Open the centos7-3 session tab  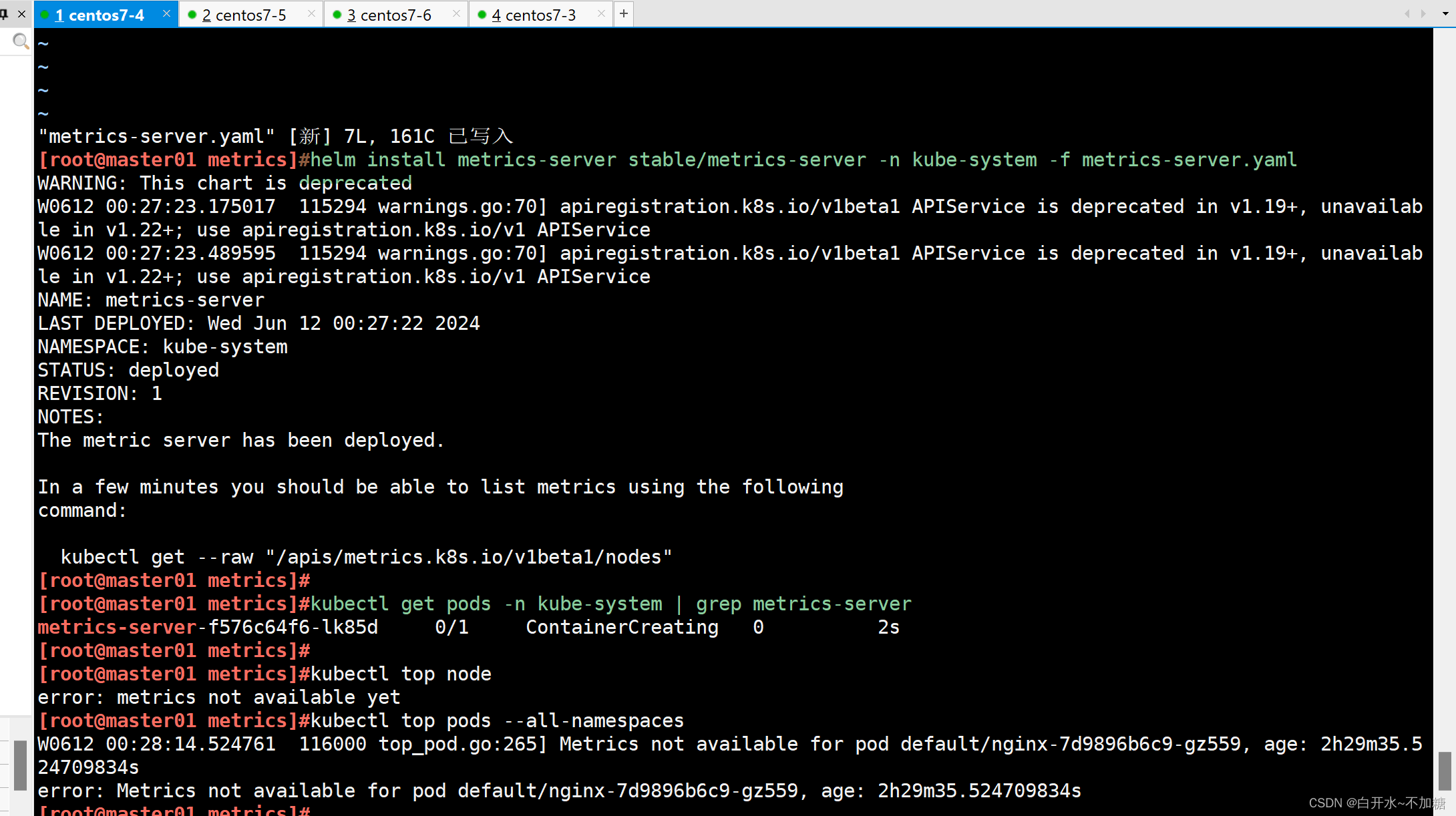pos(534,15)
